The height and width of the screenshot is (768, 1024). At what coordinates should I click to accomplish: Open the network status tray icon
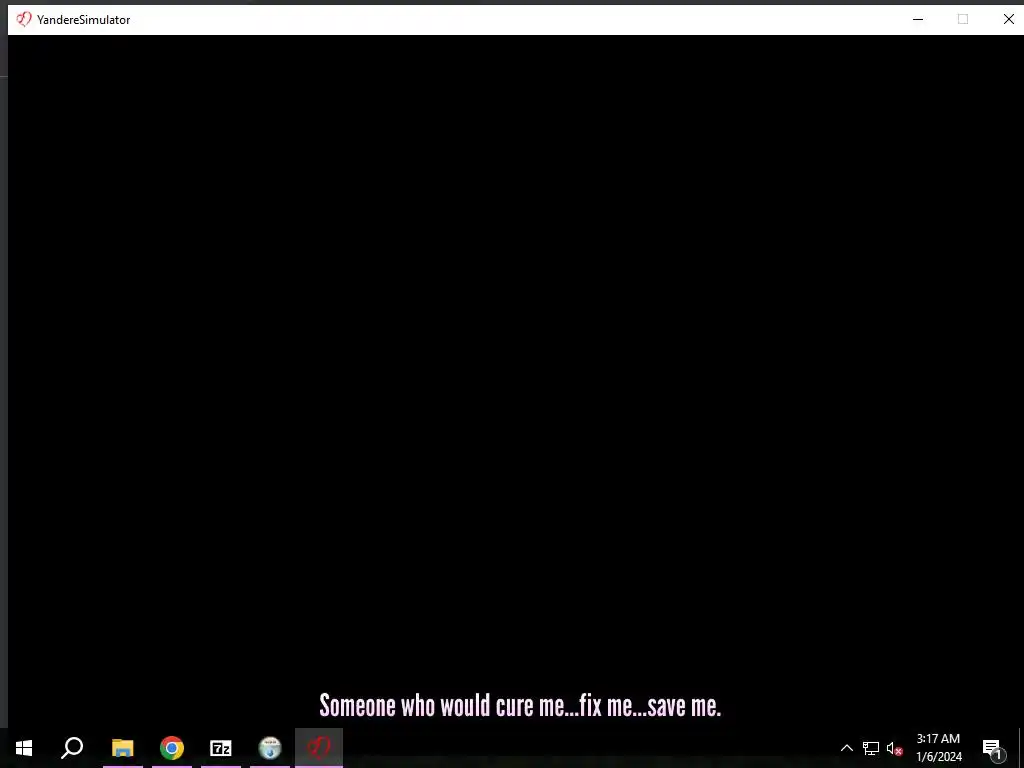[871, 748]
